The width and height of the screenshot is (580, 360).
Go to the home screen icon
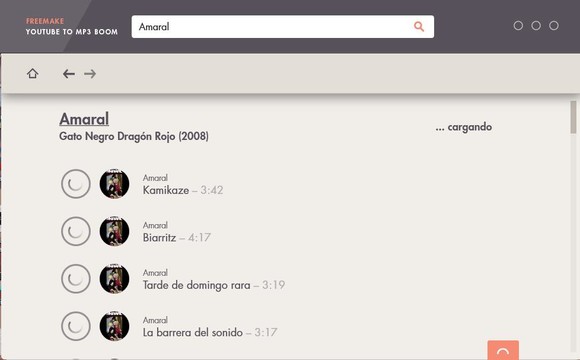[33, 73]
